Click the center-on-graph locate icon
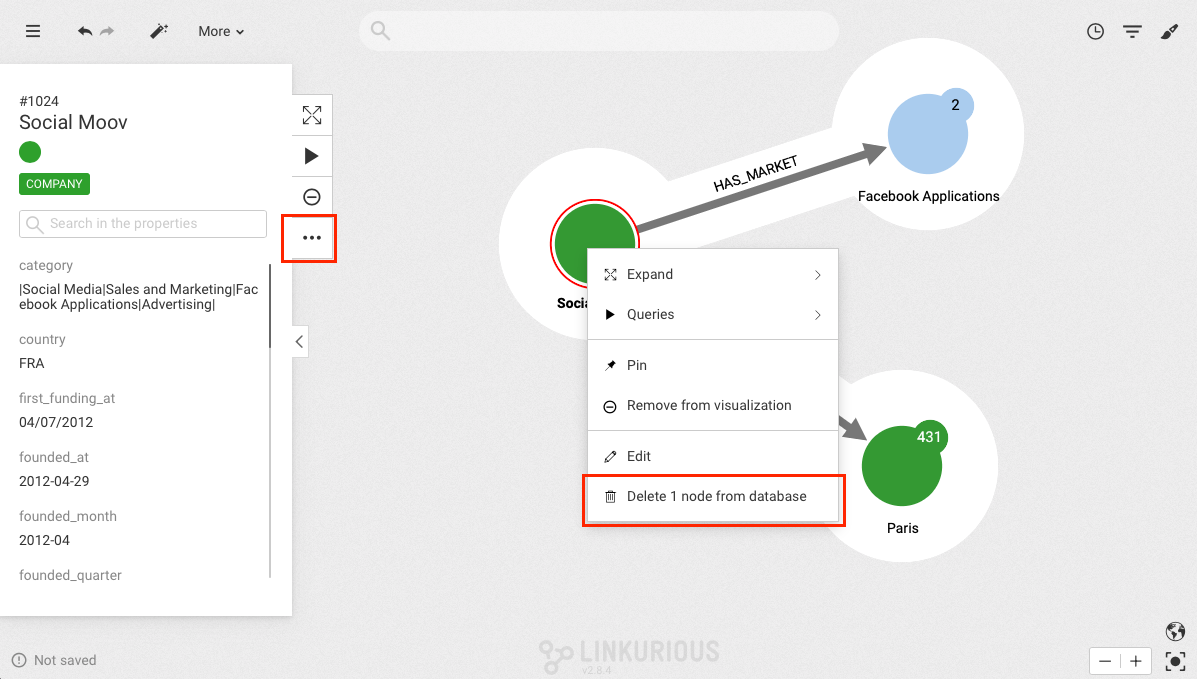This screenshot has width=1197, height=679. point(1175,661)
